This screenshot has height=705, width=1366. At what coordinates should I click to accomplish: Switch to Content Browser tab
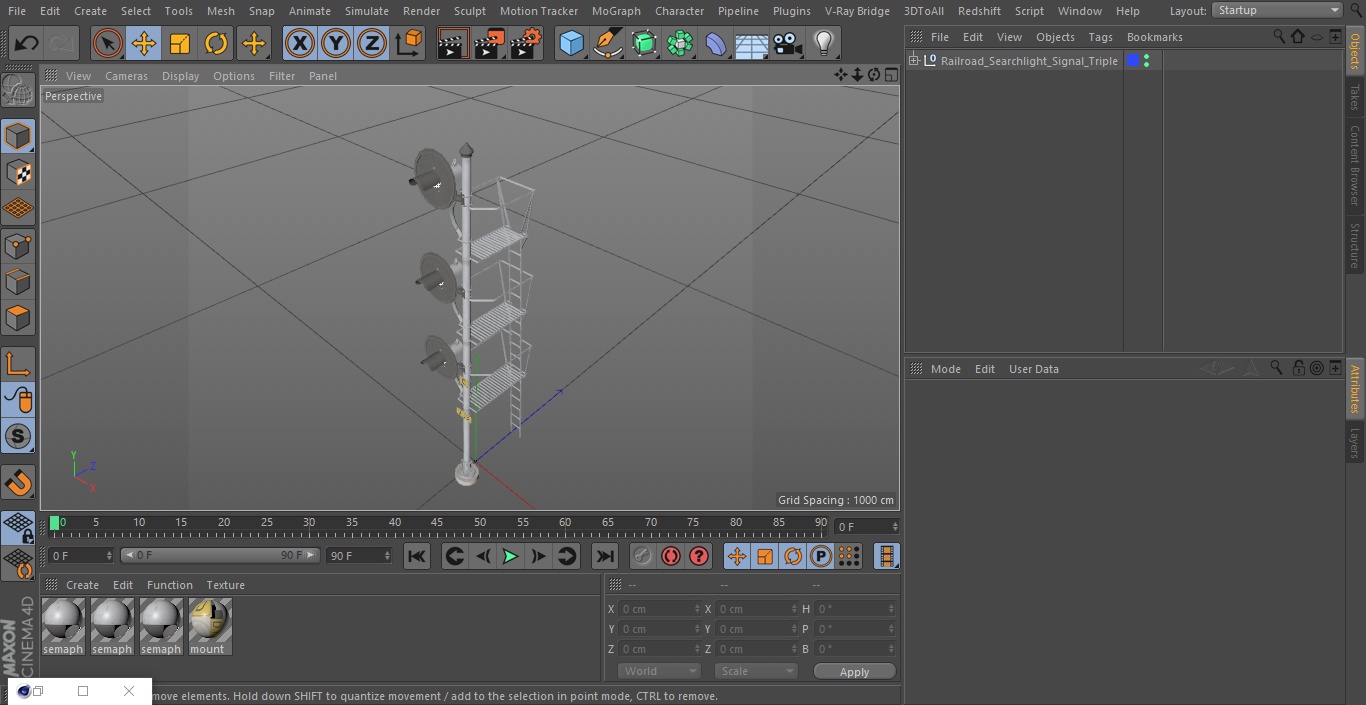click(1355, 165)
